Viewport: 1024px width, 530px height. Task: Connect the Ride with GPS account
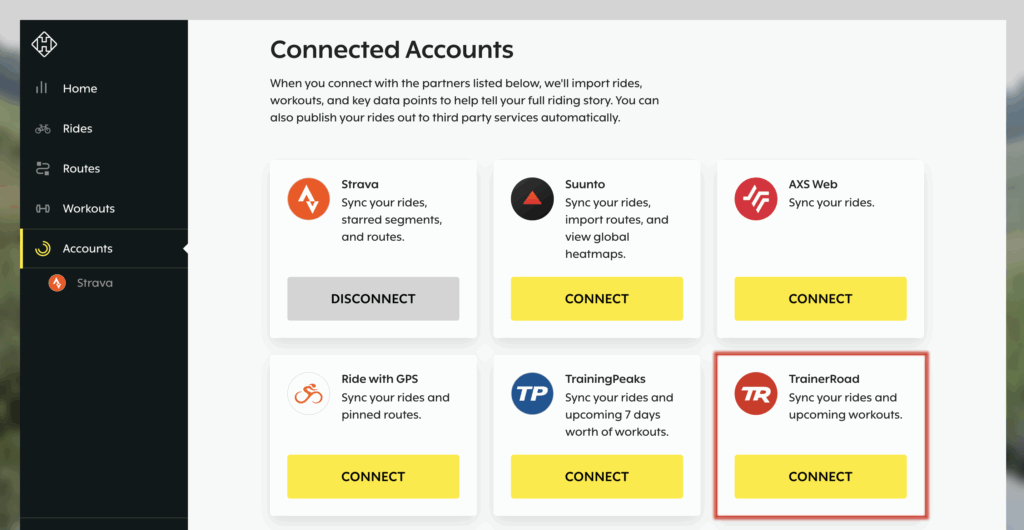click(x=373, y=476)
